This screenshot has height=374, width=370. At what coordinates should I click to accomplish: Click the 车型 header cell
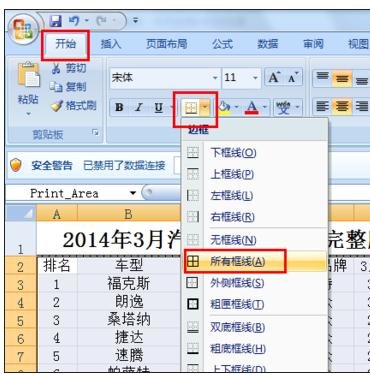[129, 265]
